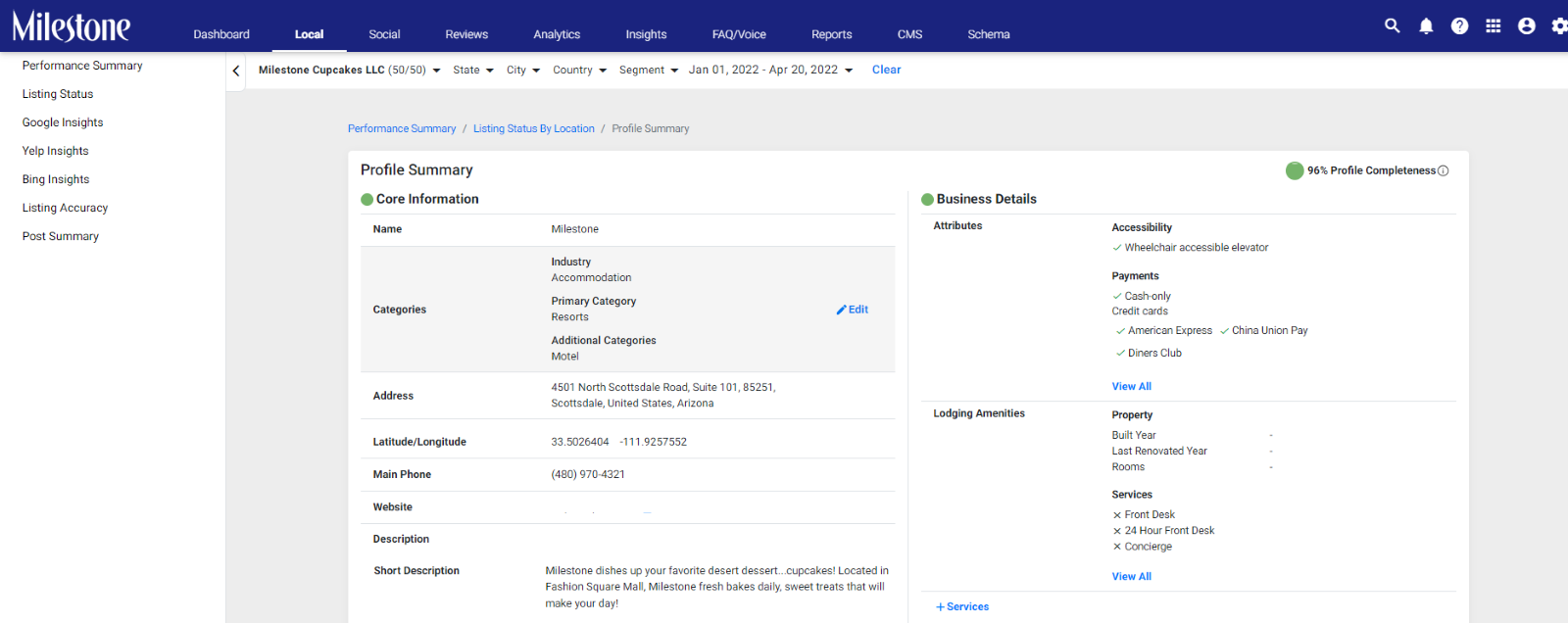Open the City filter dropdown
The width and height of the screenshot is (1568, 623).
[523, 71]
